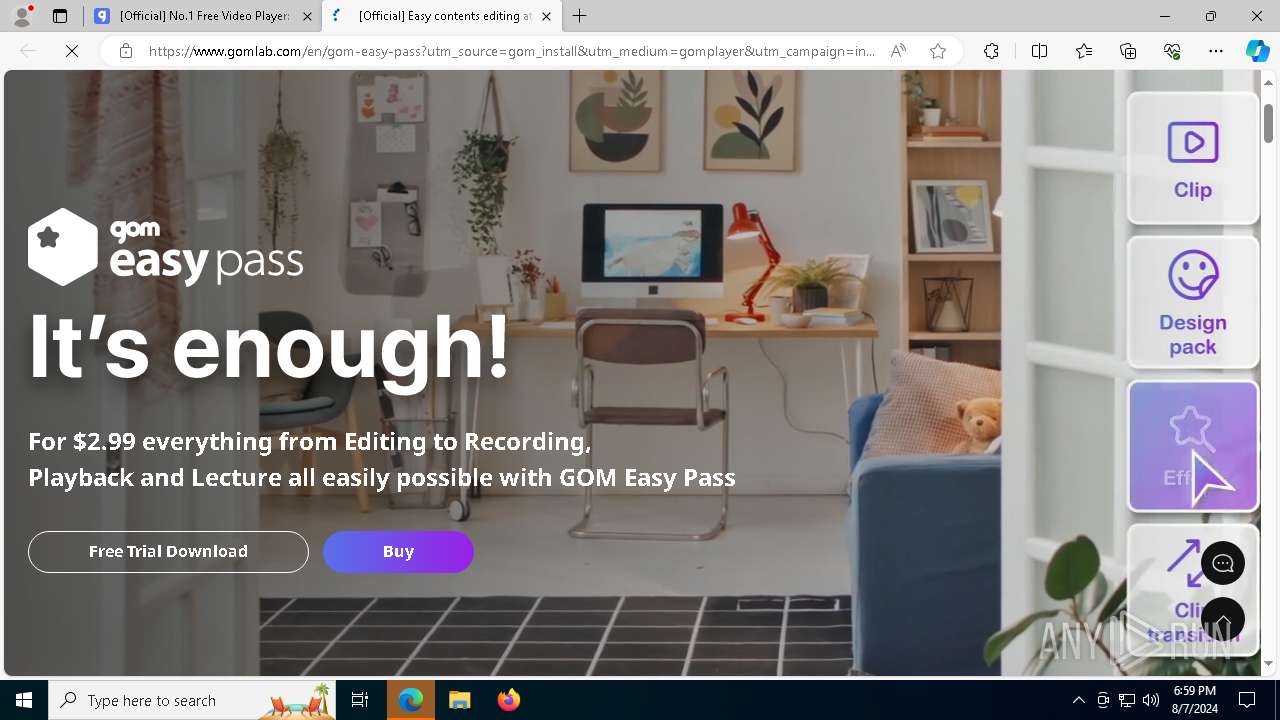
Task: Open the Extensions menu
Action: click(991, 51)
